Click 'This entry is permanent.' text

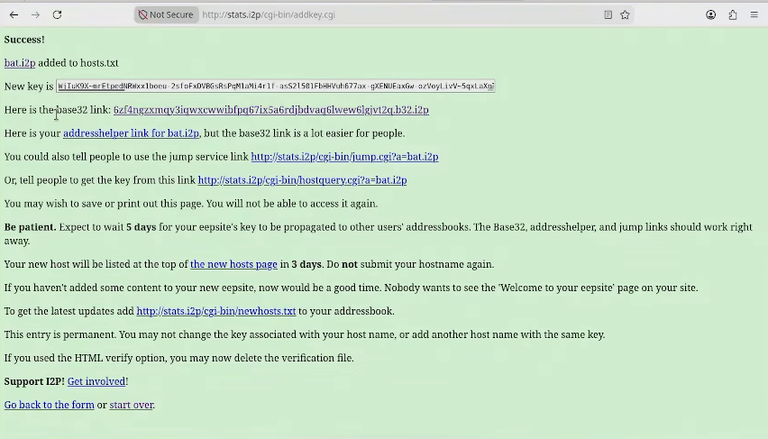60,335
